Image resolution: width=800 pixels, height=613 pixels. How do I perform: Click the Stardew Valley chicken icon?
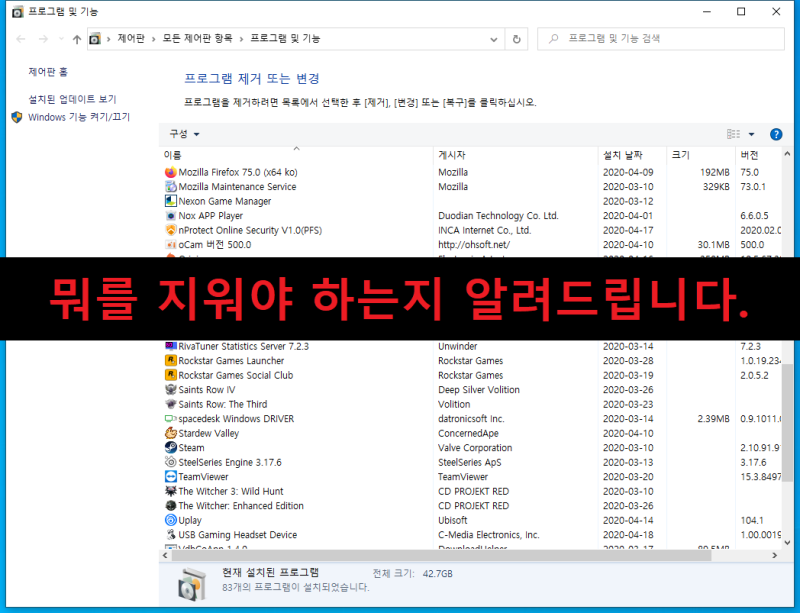point(170,433)
